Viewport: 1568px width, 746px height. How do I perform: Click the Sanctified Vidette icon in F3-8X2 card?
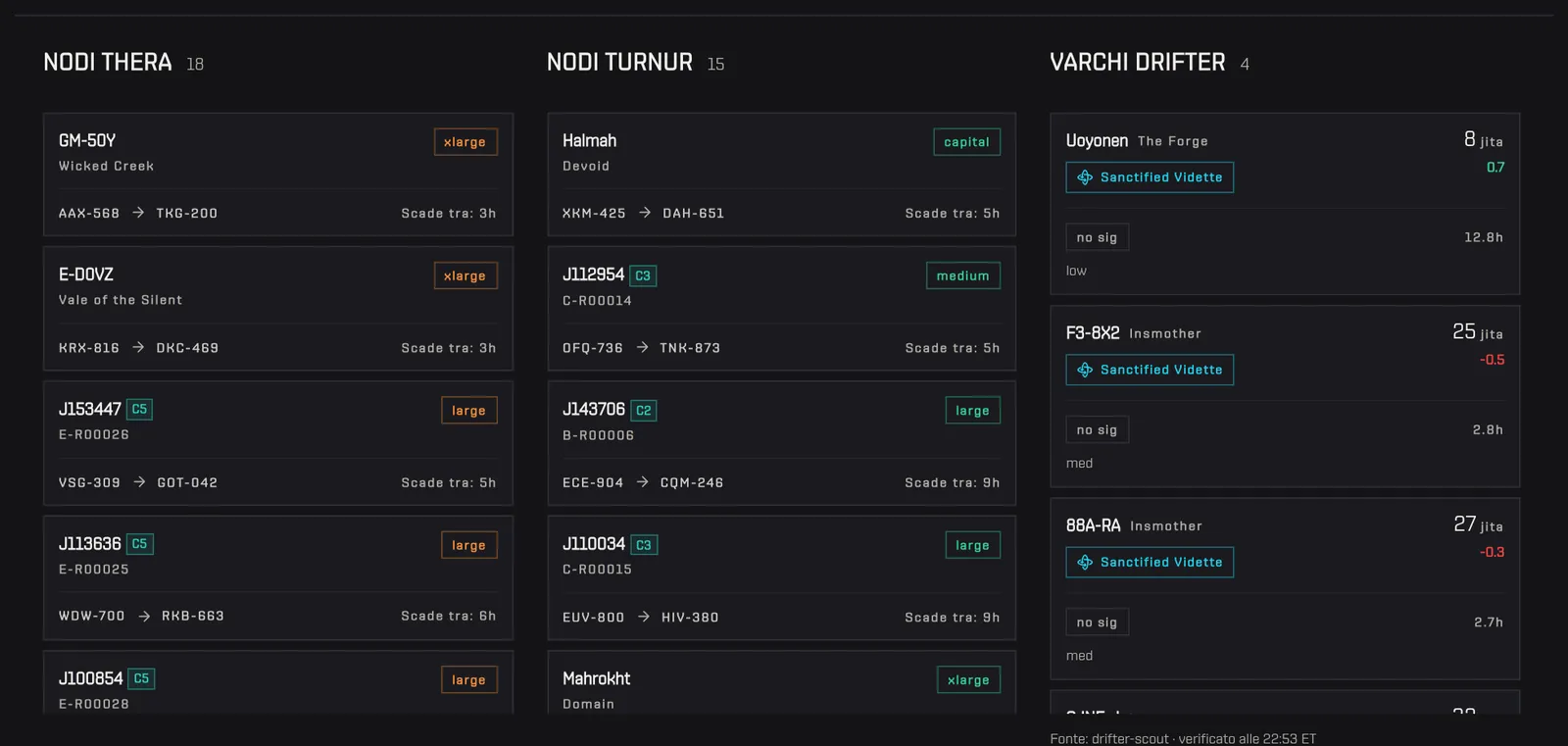[x=1085, y=370]
